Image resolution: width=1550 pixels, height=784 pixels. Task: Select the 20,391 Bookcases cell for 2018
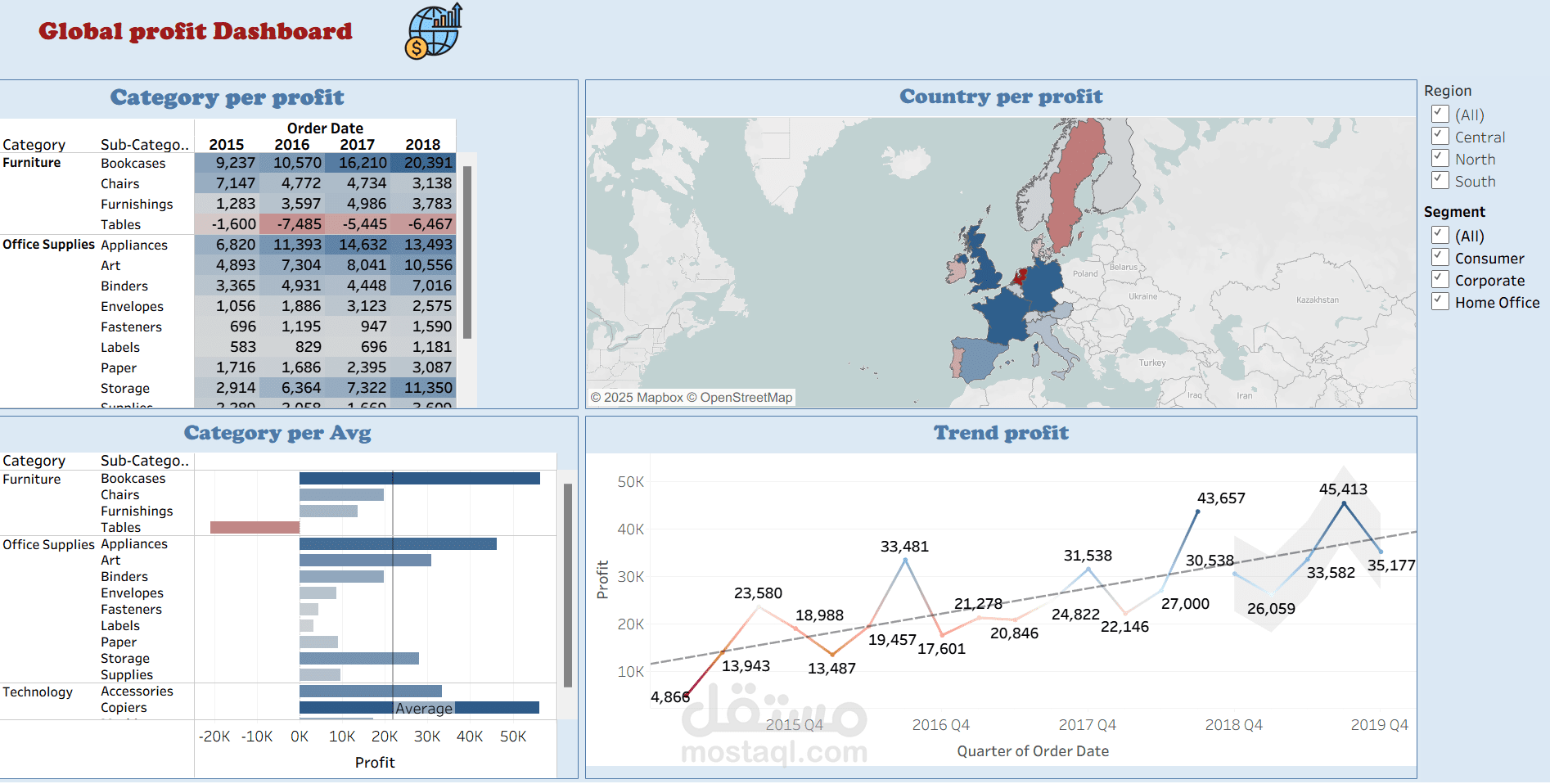[x=426, y=163]
